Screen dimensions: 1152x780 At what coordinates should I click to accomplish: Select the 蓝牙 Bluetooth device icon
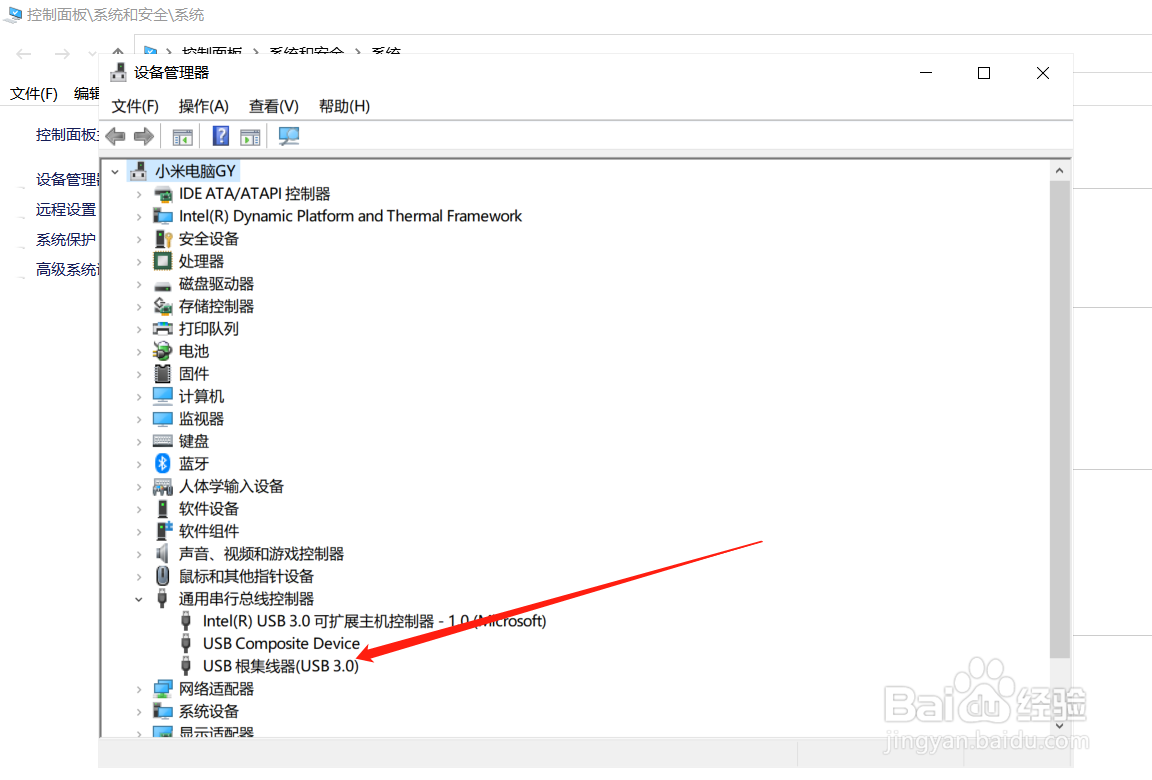click(162, 463)
